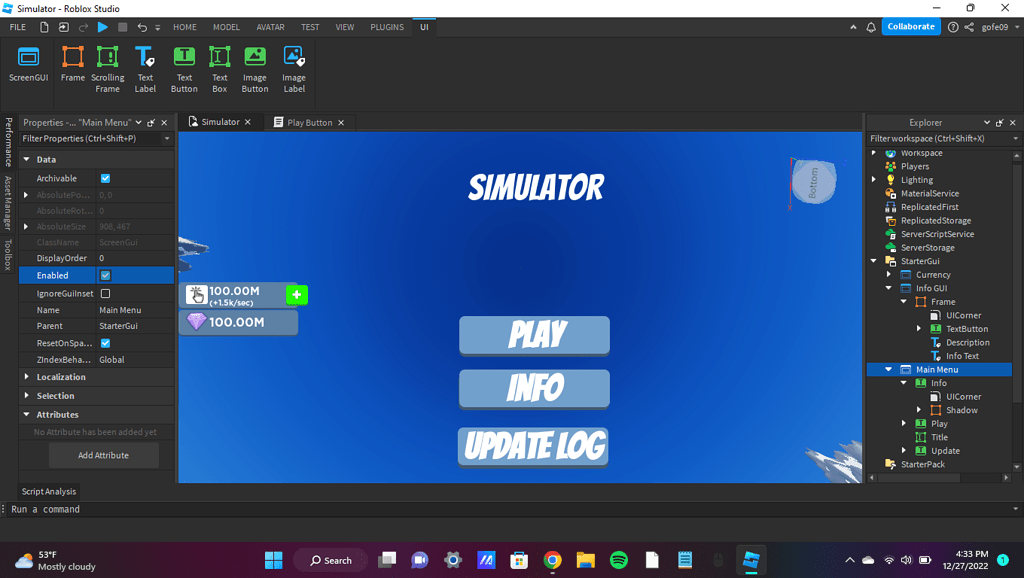Expand the Play node in Explorer

[x=904, y=424]
